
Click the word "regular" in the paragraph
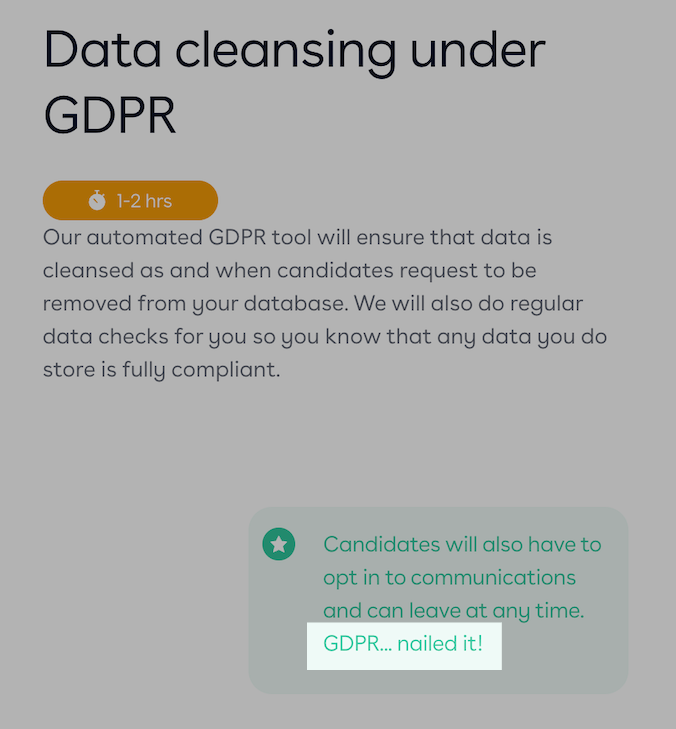[x=547, y=304]
